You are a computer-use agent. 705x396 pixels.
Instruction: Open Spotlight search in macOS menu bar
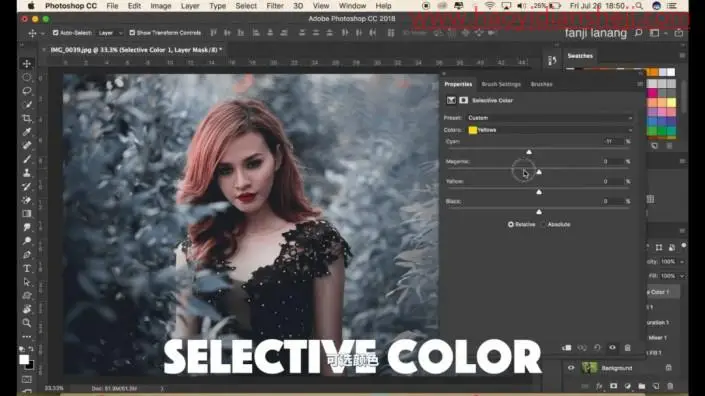click(638, 6)
